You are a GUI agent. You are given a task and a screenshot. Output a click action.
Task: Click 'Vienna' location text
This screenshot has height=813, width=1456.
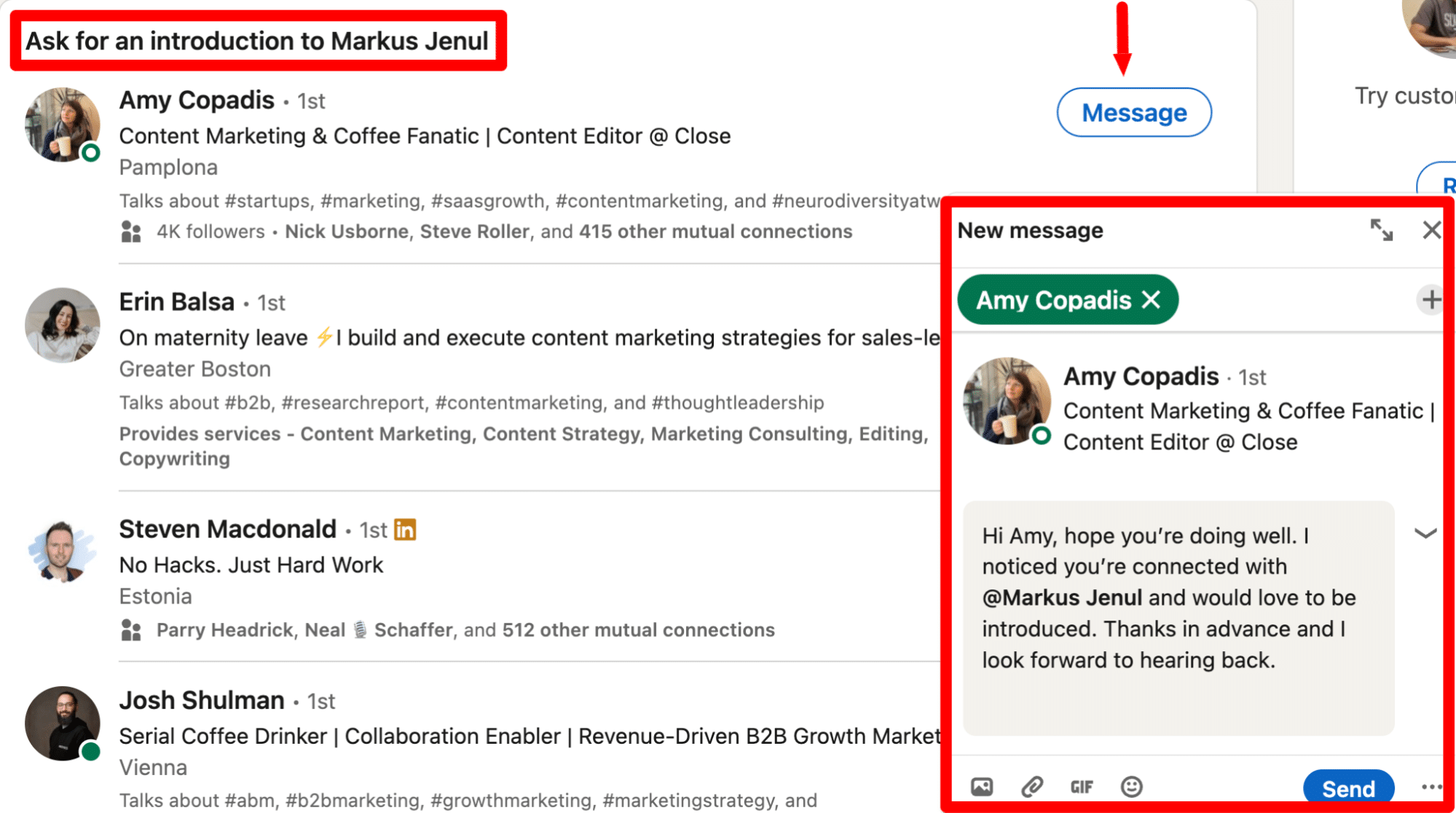153,768
